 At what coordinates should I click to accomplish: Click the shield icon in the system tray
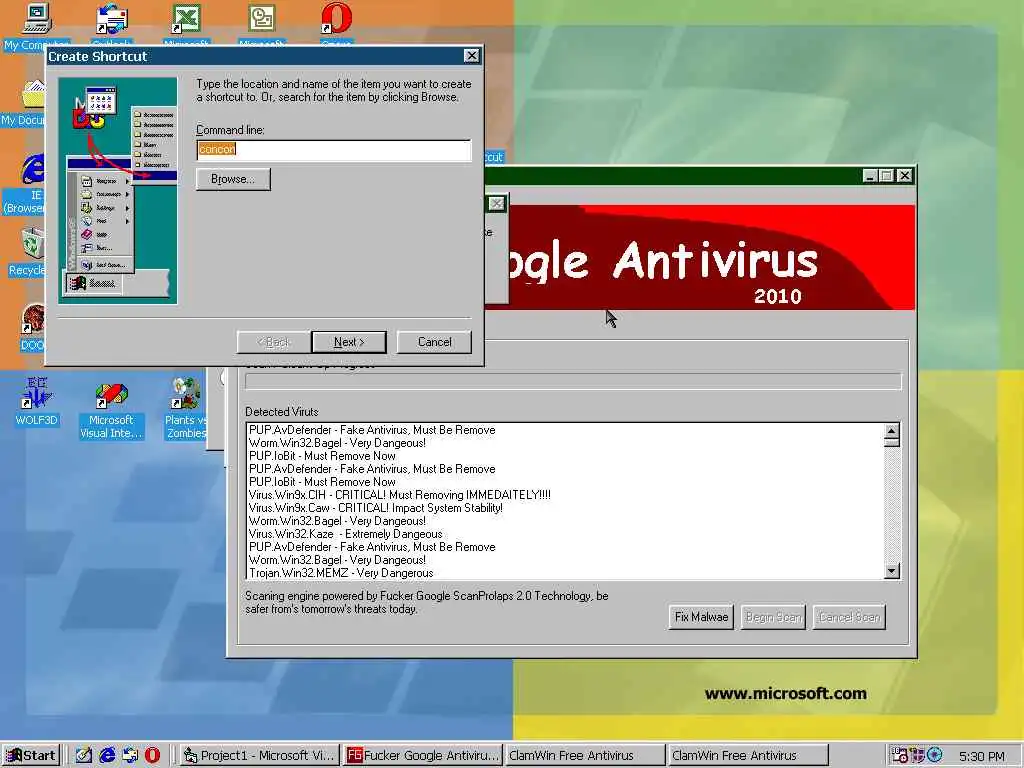coord(918,756)
